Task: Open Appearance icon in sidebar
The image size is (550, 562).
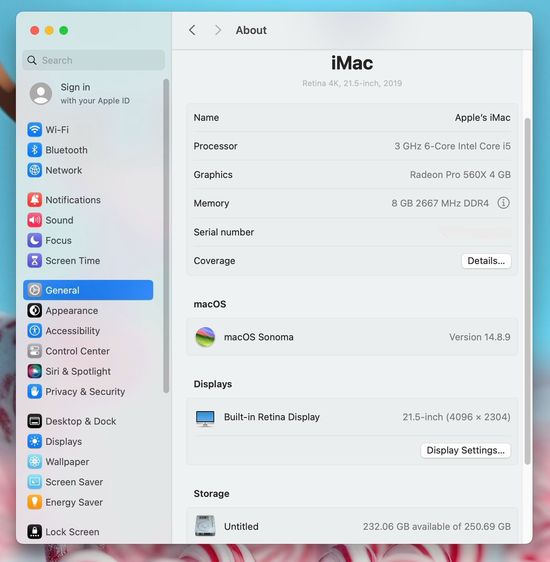Action: click(x=34, y=310)
